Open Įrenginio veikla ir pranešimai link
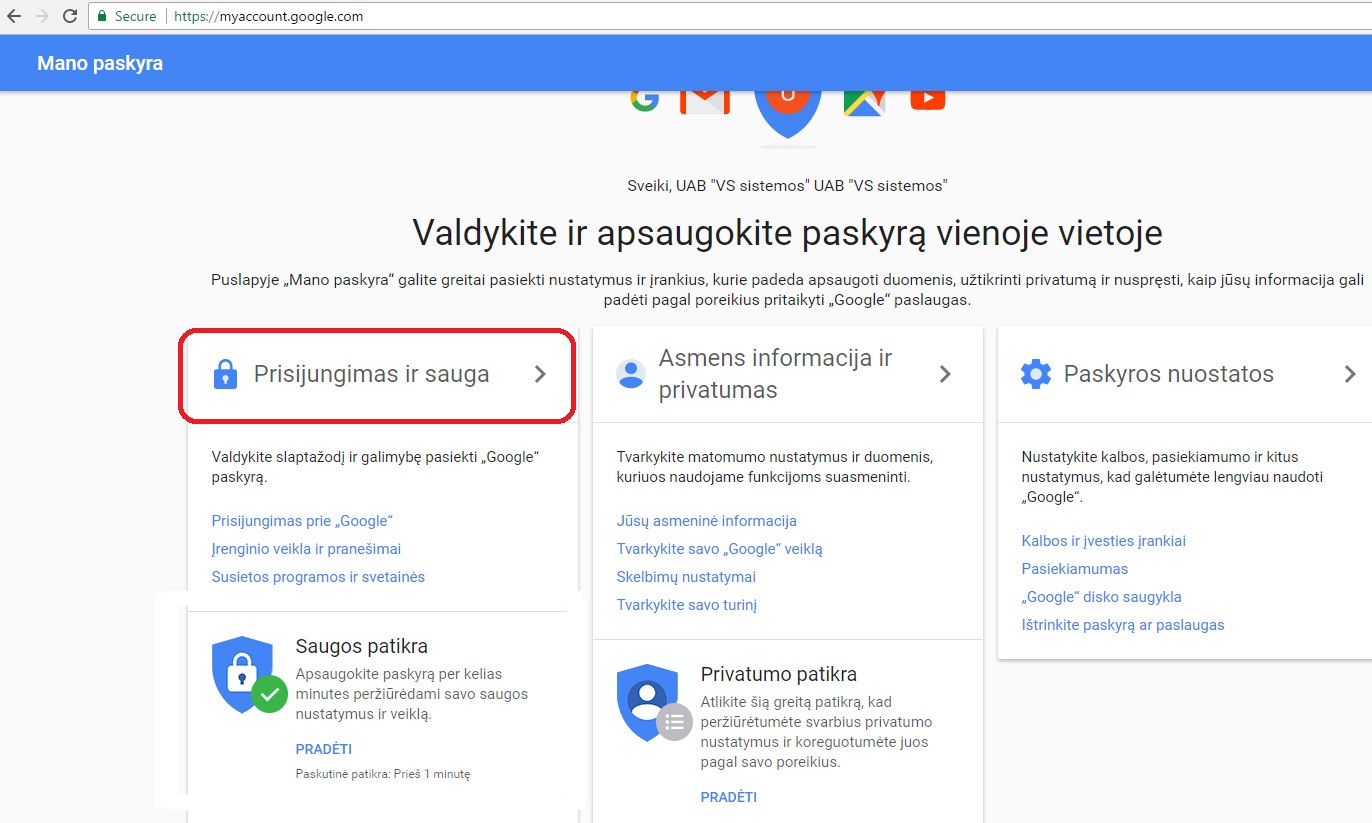This screenshot has width=1372, height=823. click(306, 549)
